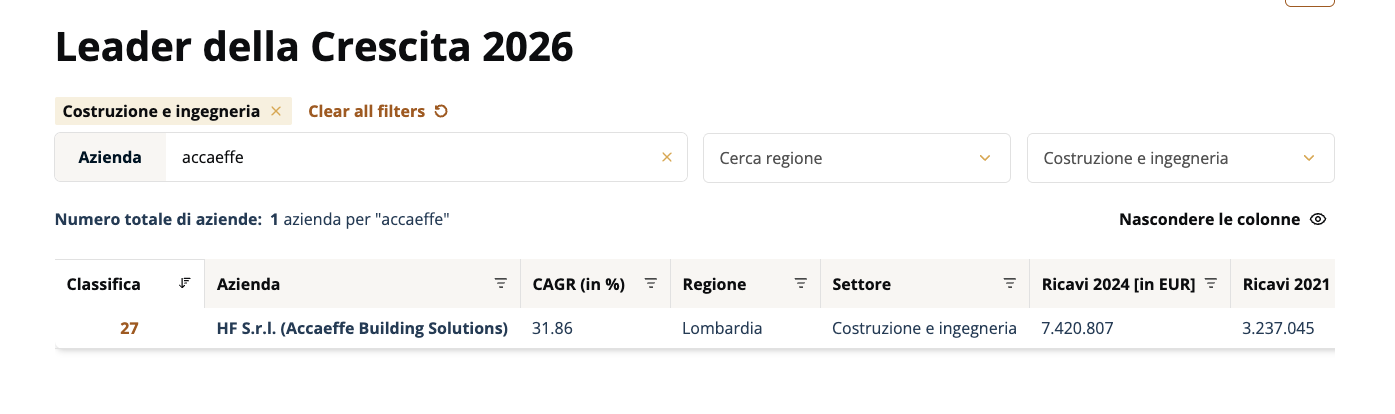Open the Settore column filter icon
The image size is (1395, 414).
[x=1010, y=284]
